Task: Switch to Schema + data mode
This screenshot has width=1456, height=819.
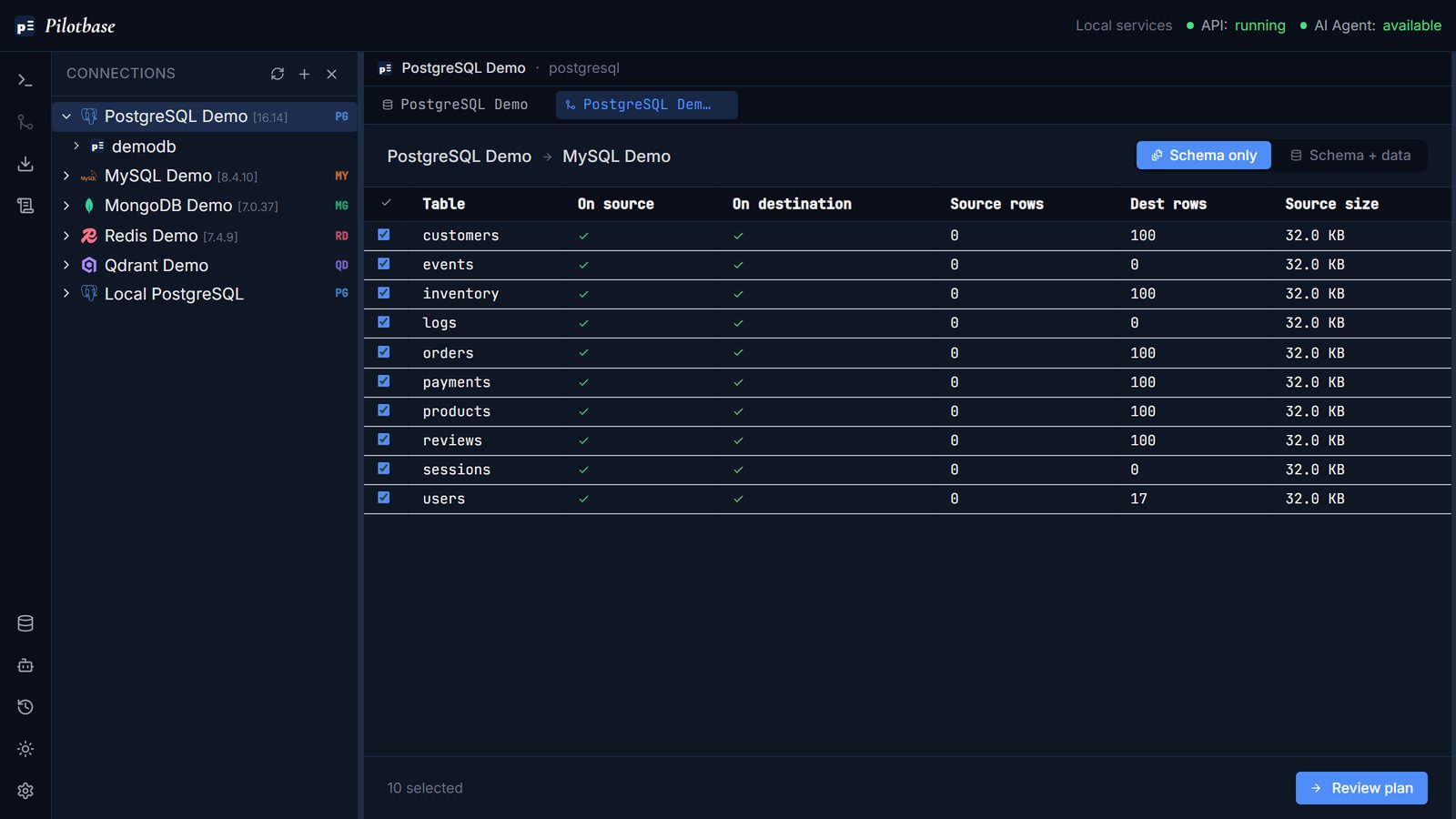Action: click(1350, 156)
